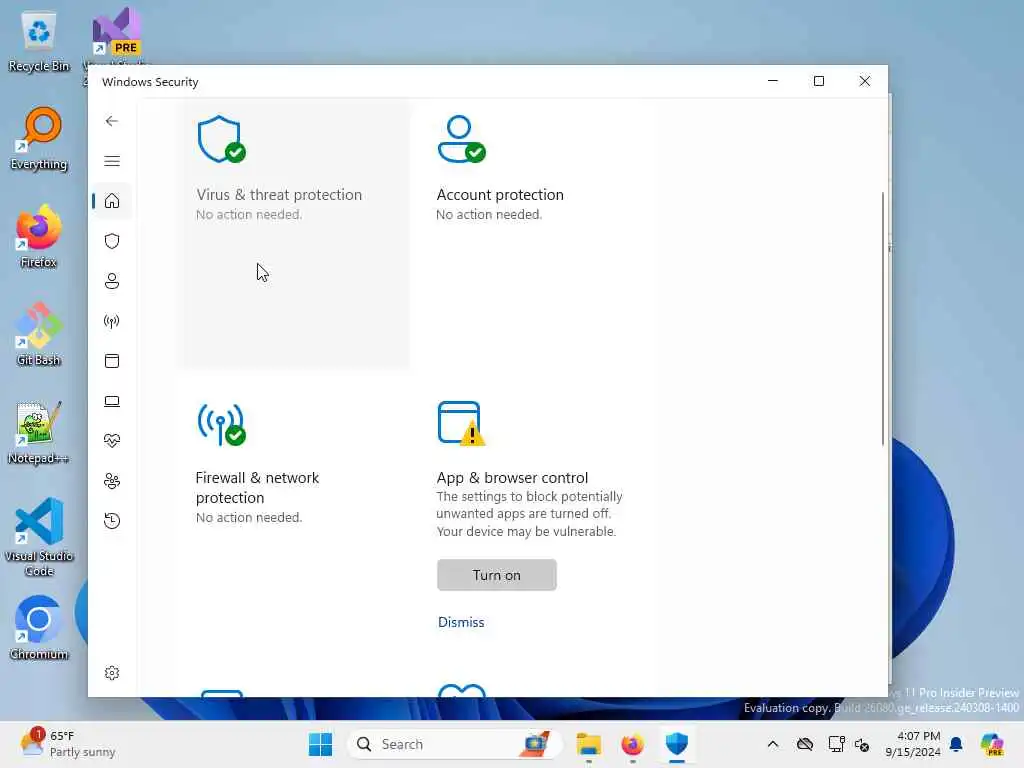The width and height of the screenshot is (1024, 768).
Task: Open Firewall & network protection heading
Action: point(257,487)
